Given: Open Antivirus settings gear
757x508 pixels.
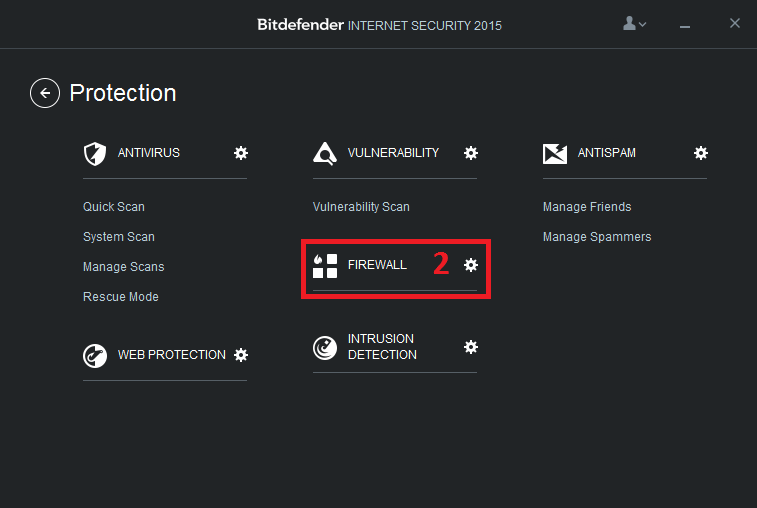Looking at the screenshot, I should (241, 153).
